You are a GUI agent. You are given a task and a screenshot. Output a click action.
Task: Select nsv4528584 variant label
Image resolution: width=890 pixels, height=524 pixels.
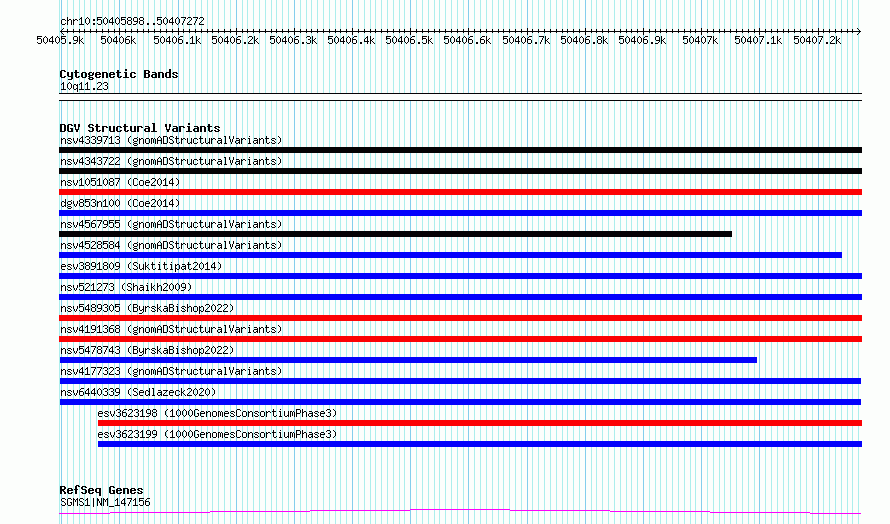click(171, 245)
